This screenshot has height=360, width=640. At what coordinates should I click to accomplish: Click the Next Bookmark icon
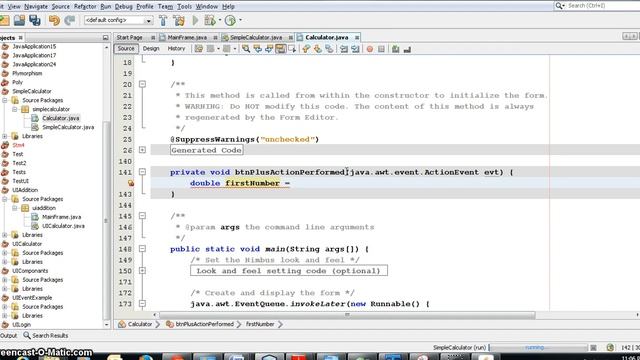pyautogui.click(x=318, y=49)
